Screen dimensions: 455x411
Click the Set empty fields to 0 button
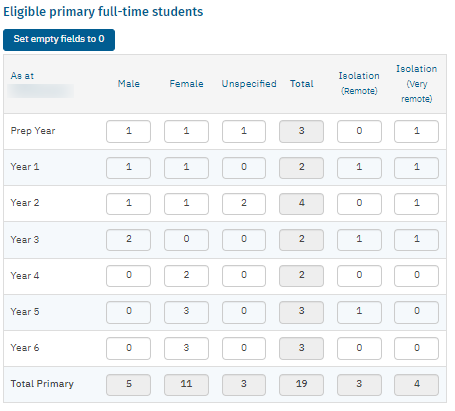[x=59, y=40]
